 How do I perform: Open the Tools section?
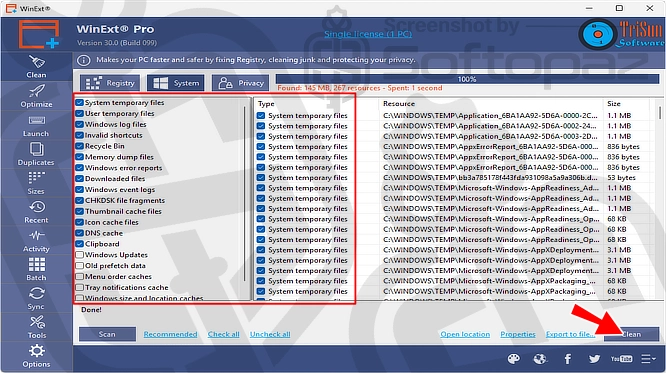coord(36,328)
